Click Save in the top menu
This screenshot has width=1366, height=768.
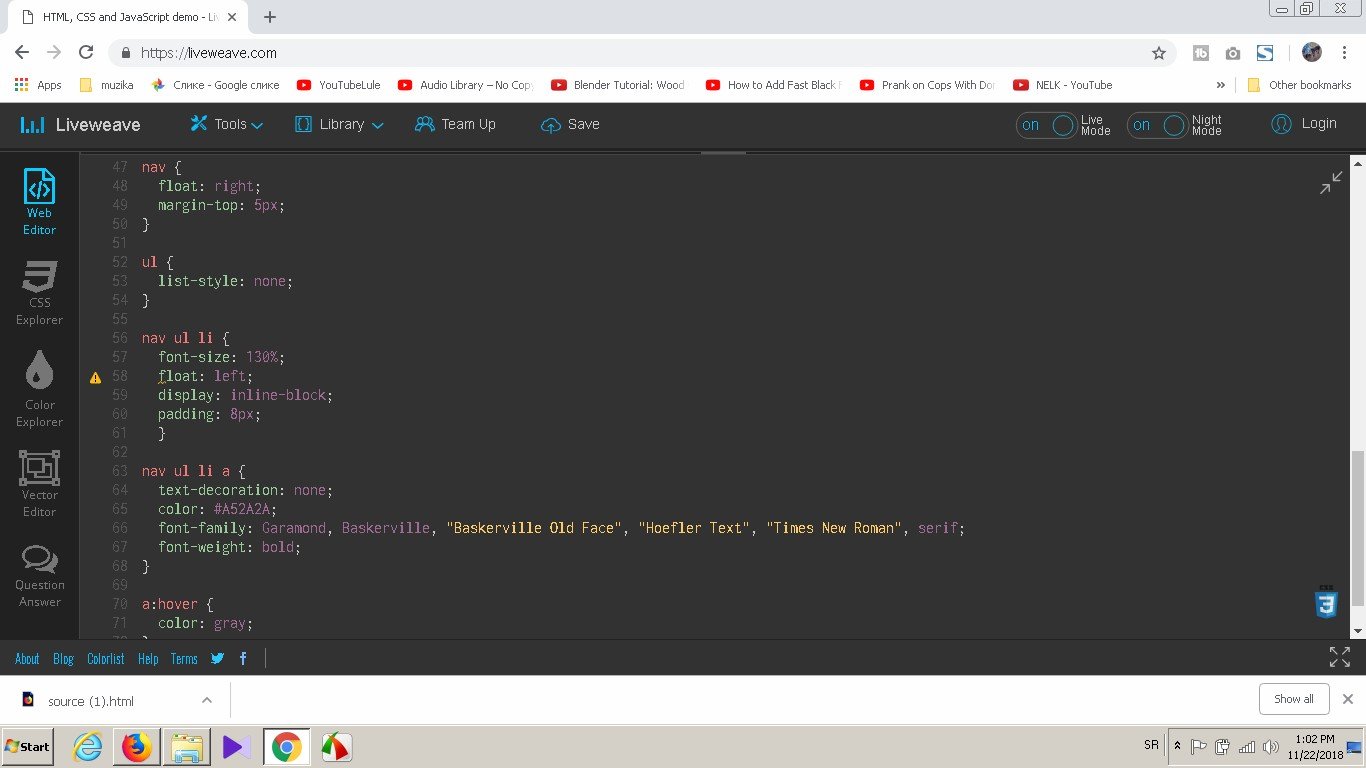click(x=570, y=125)
